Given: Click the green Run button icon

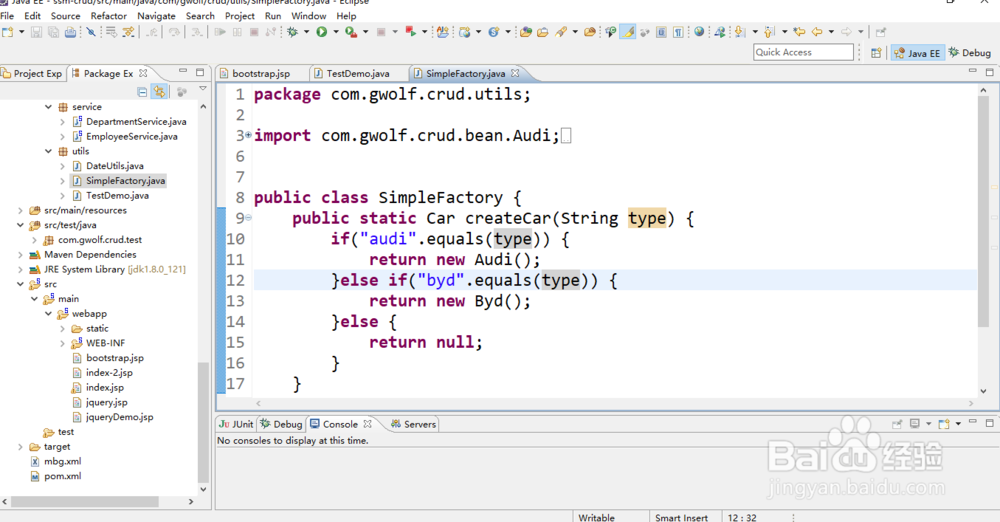Looking at the screenshot, I should 321,32.
